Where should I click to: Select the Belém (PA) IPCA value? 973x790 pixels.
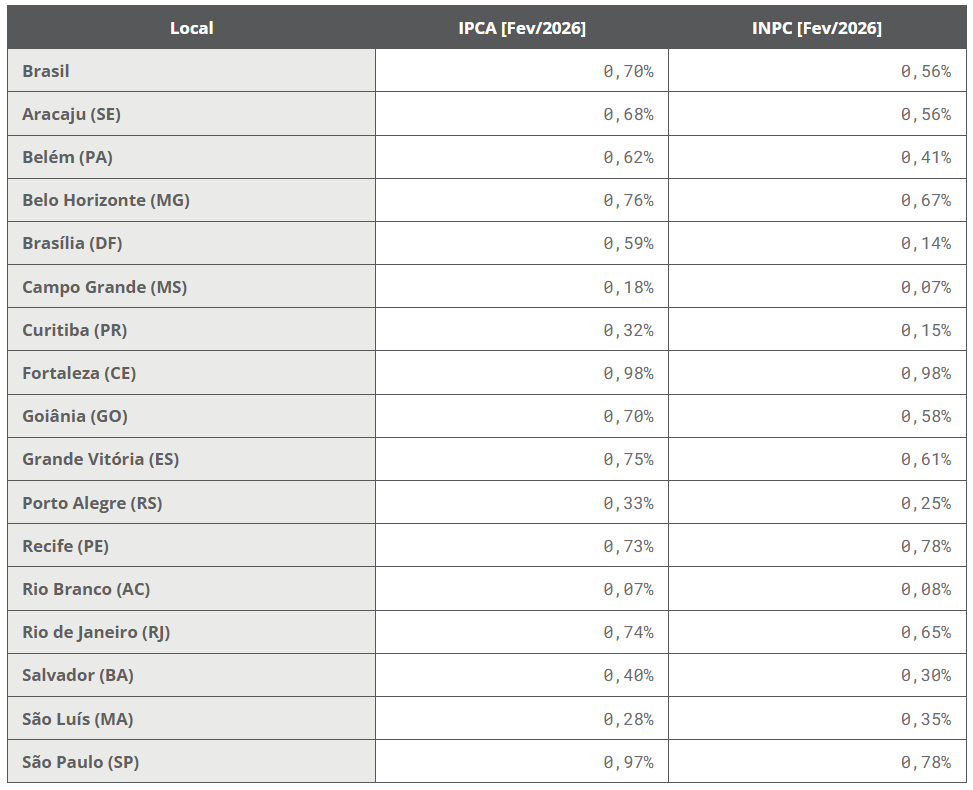628,157
